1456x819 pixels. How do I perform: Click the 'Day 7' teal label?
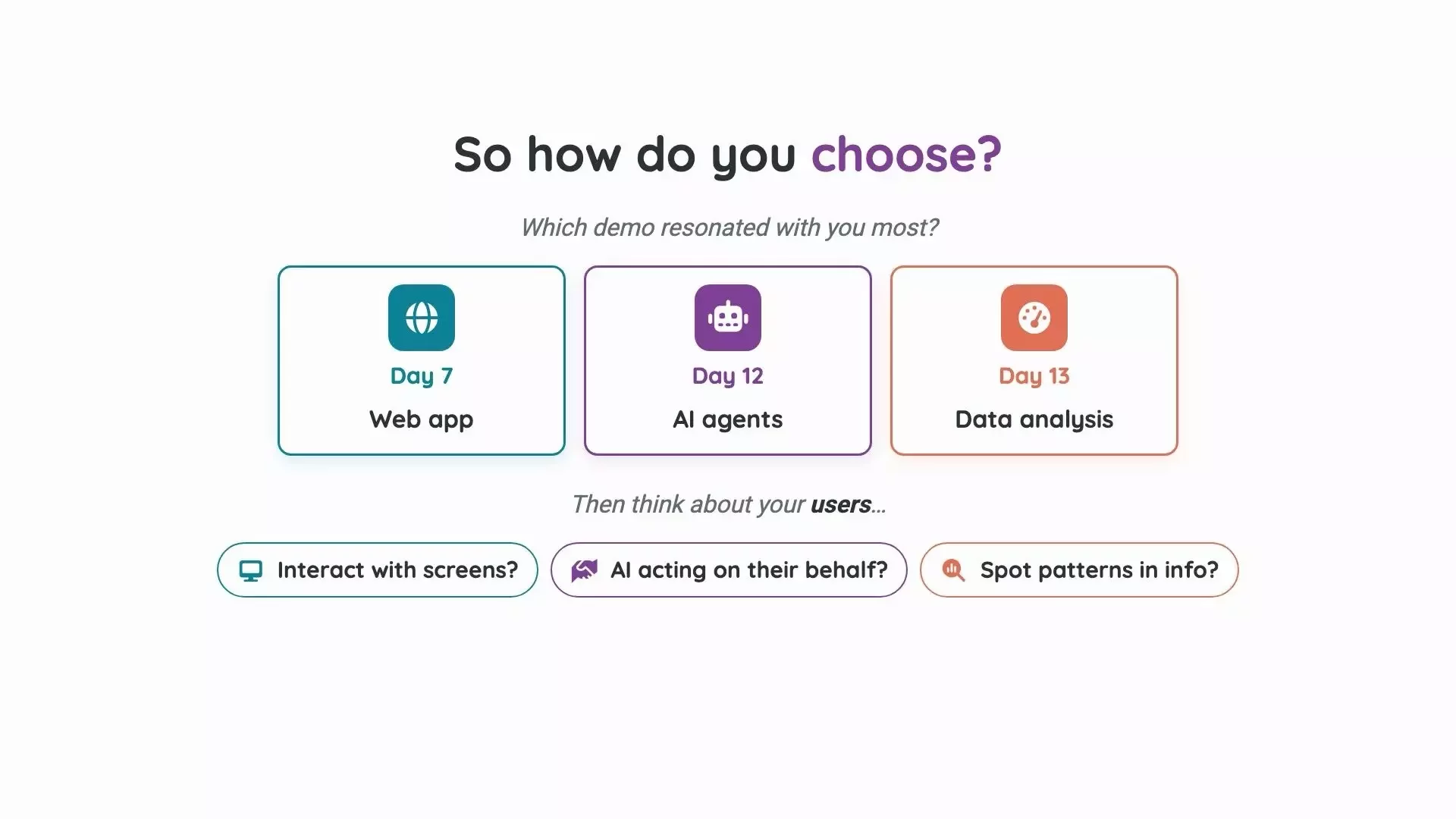pos(422,376)
